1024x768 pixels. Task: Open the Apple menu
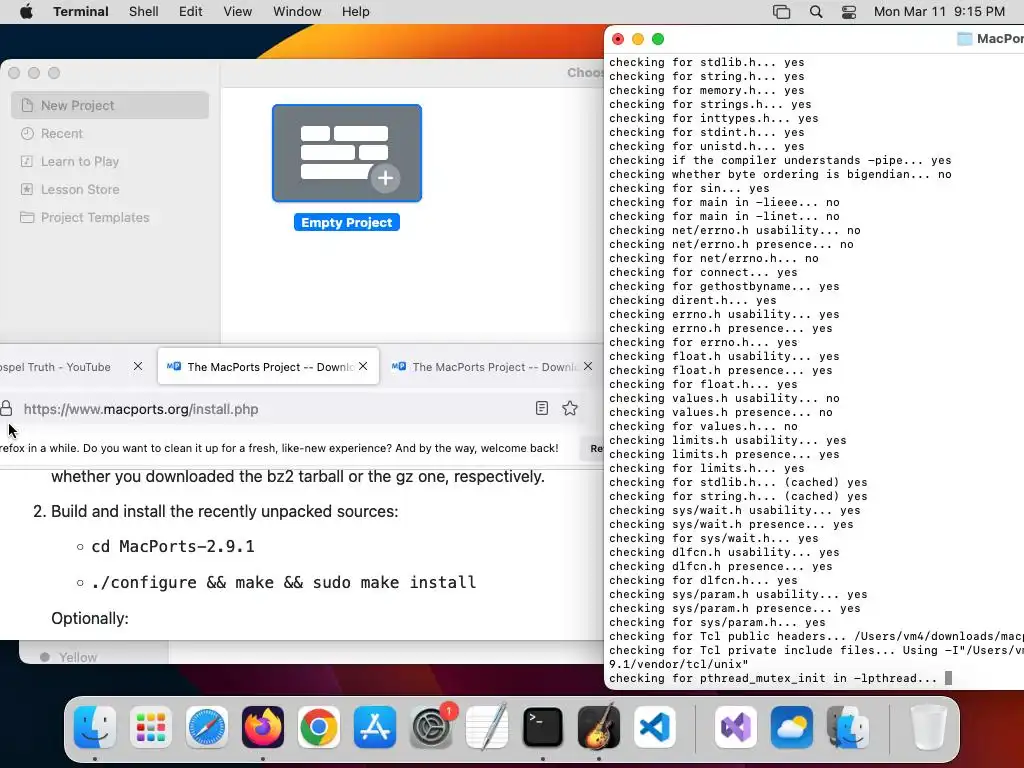click(x=26, y=12)
